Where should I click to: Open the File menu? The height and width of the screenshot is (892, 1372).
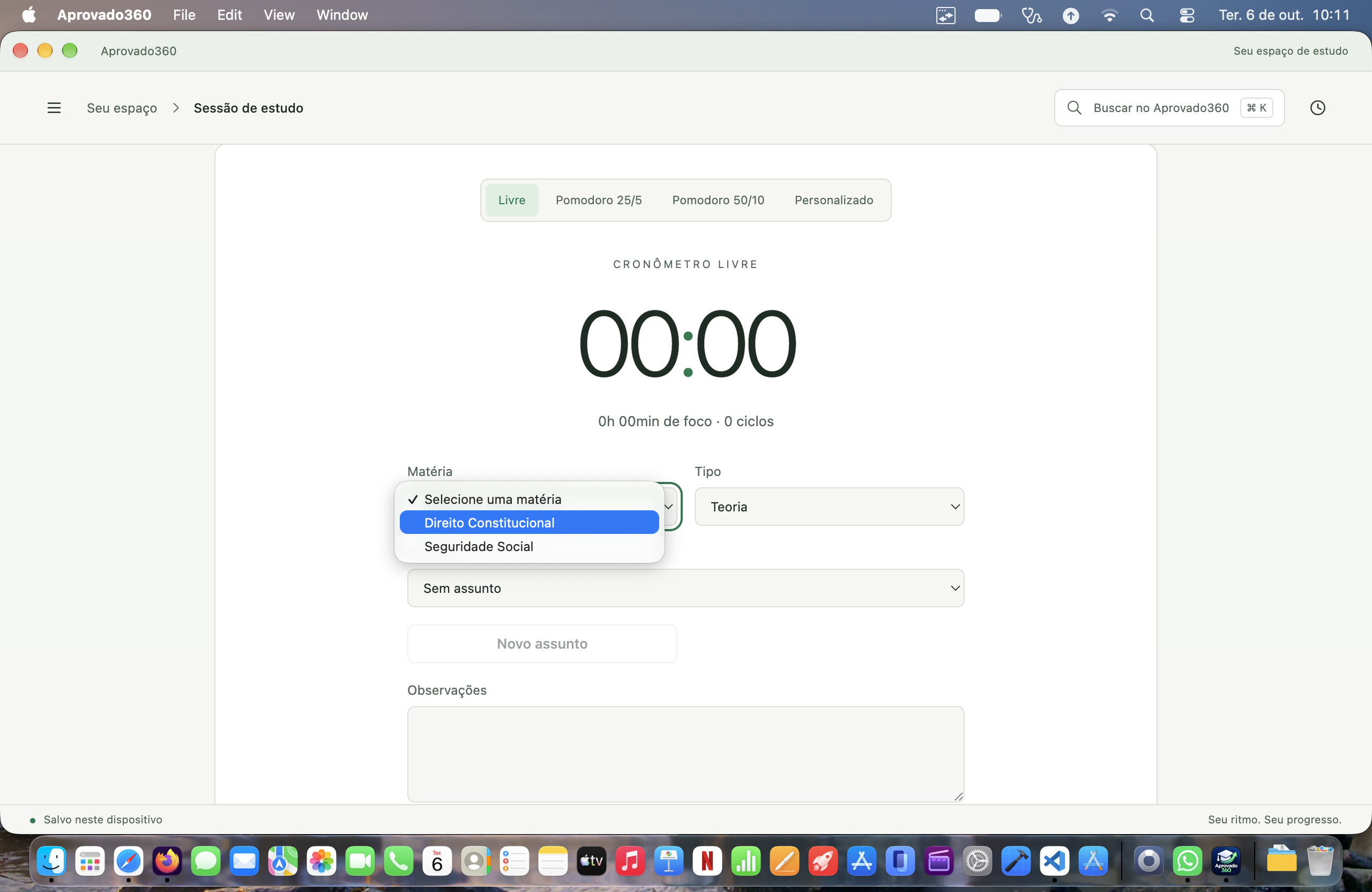click(184, 15)
